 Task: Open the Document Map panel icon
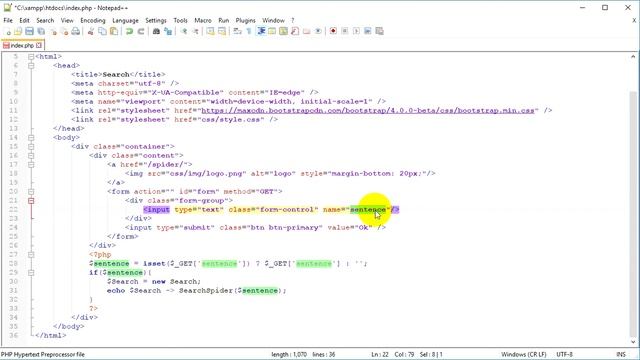coord(284,31)
